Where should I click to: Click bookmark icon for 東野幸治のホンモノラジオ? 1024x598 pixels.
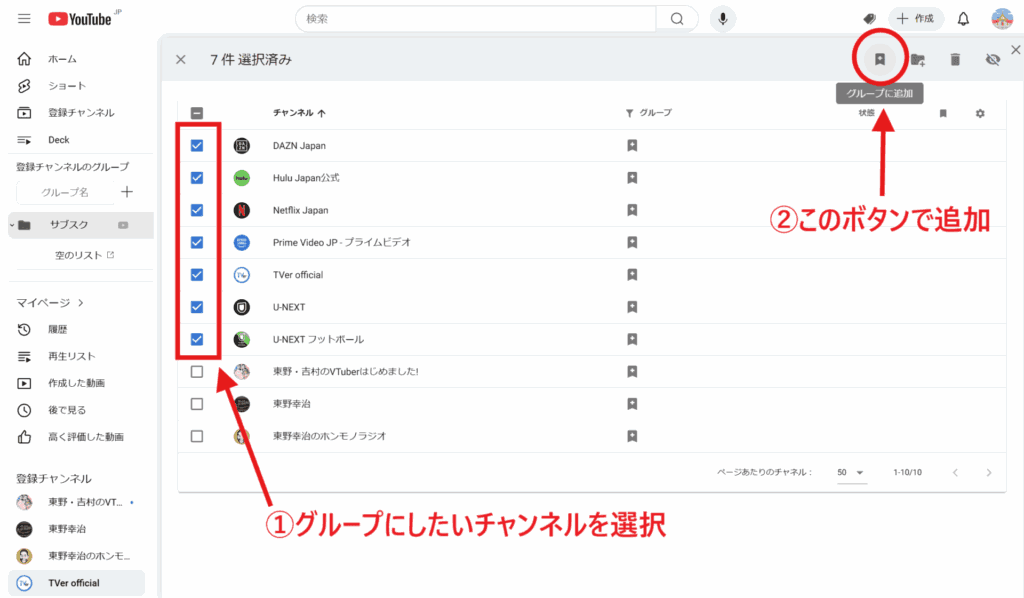coord(632,436)
